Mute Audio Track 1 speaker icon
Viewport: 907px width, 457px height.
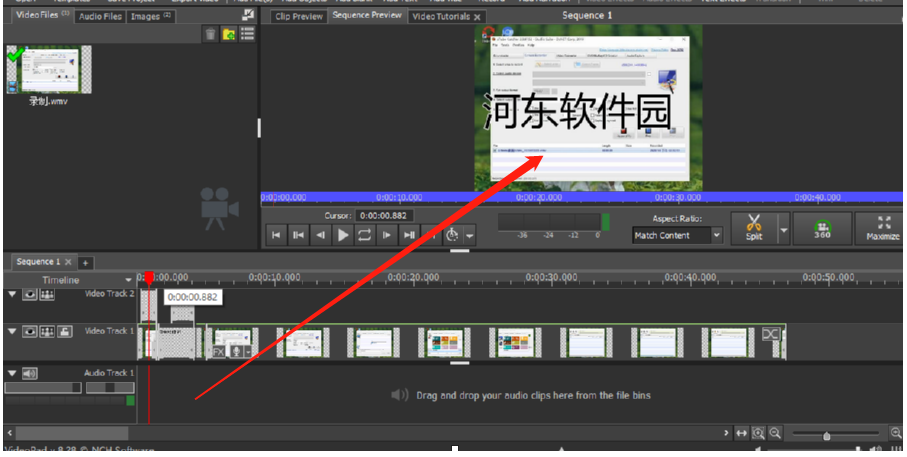(x=30, y=373)
